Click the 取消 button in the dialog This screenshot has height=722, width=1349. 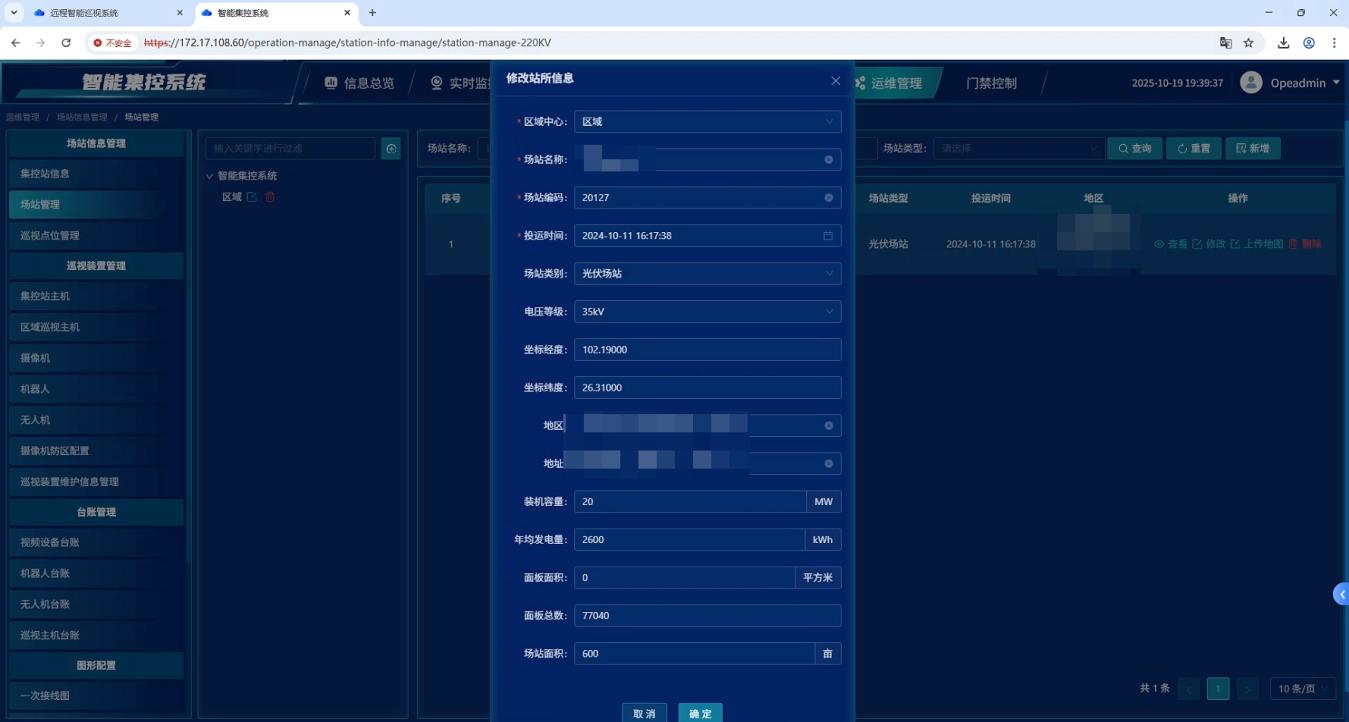coord(644,713)
